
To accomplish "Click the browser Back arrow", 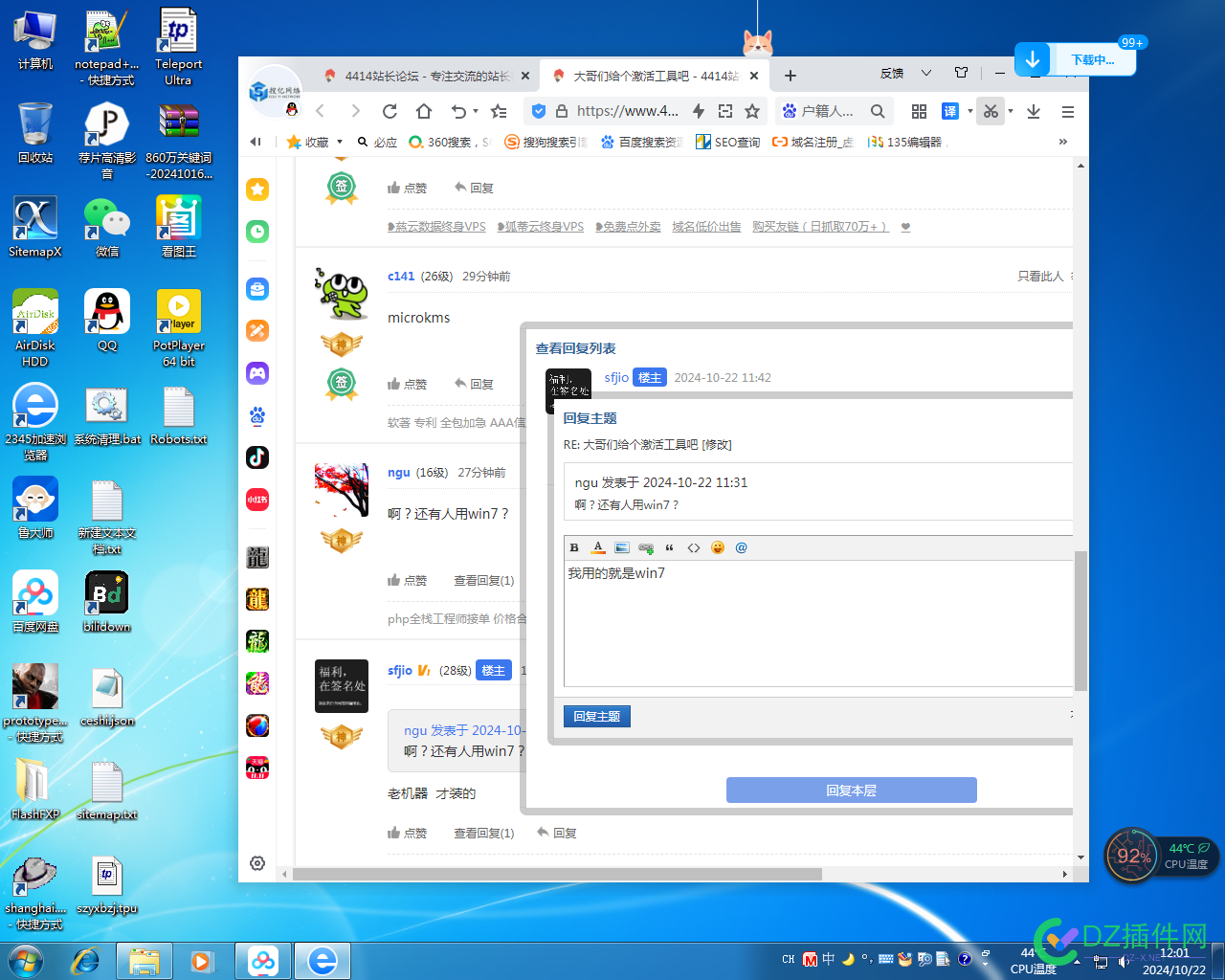I will point(321,111).
